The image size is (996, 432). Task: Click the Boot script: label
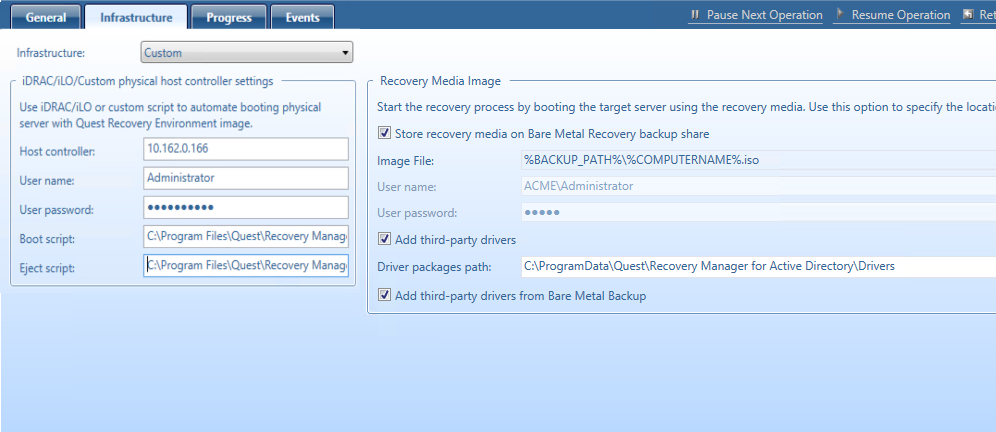coord(48,239)
